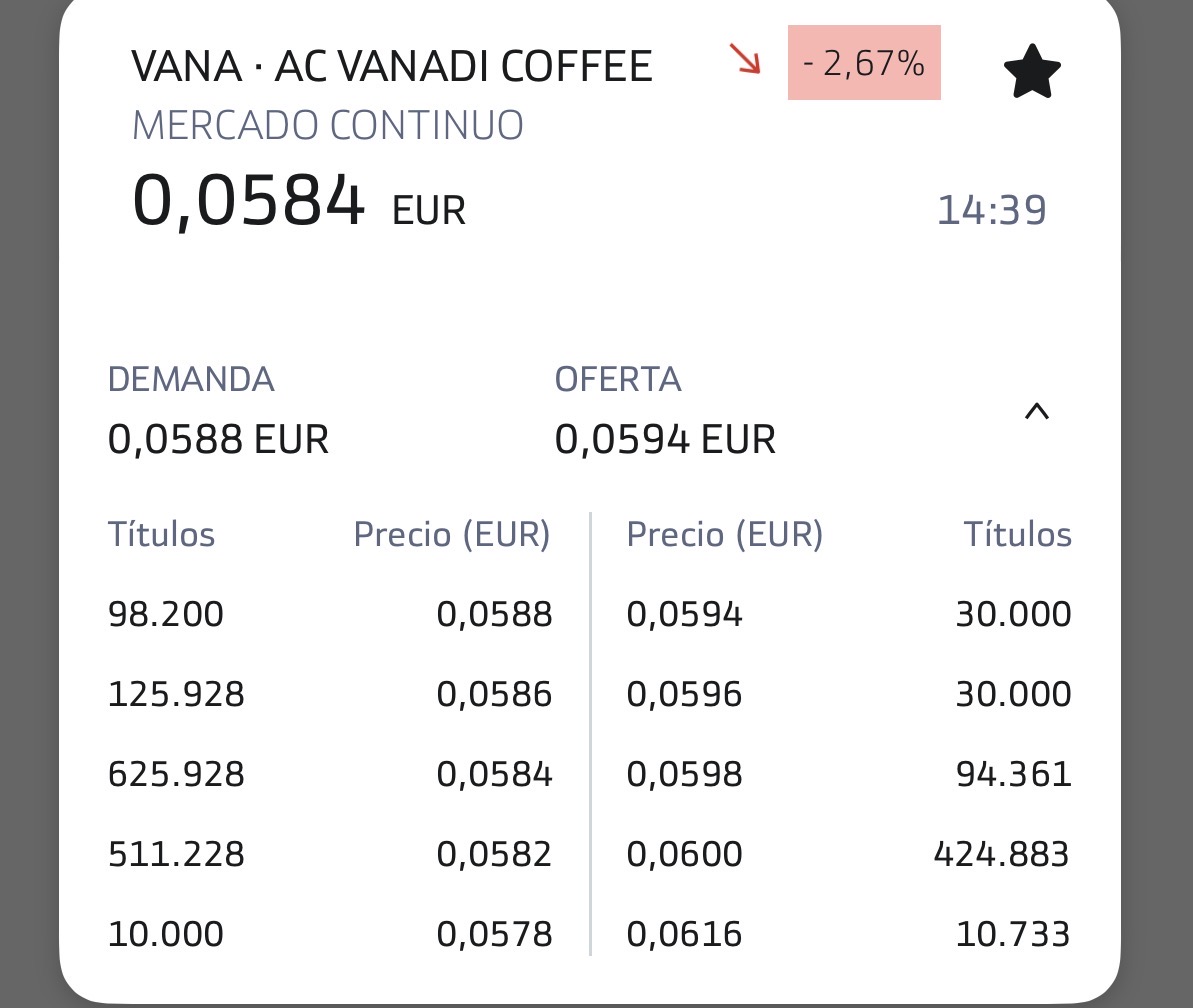Viewport: 1193px width, 1008px height.
Task: Click ask price 0,0616 in order book
Action: point(684,933)
